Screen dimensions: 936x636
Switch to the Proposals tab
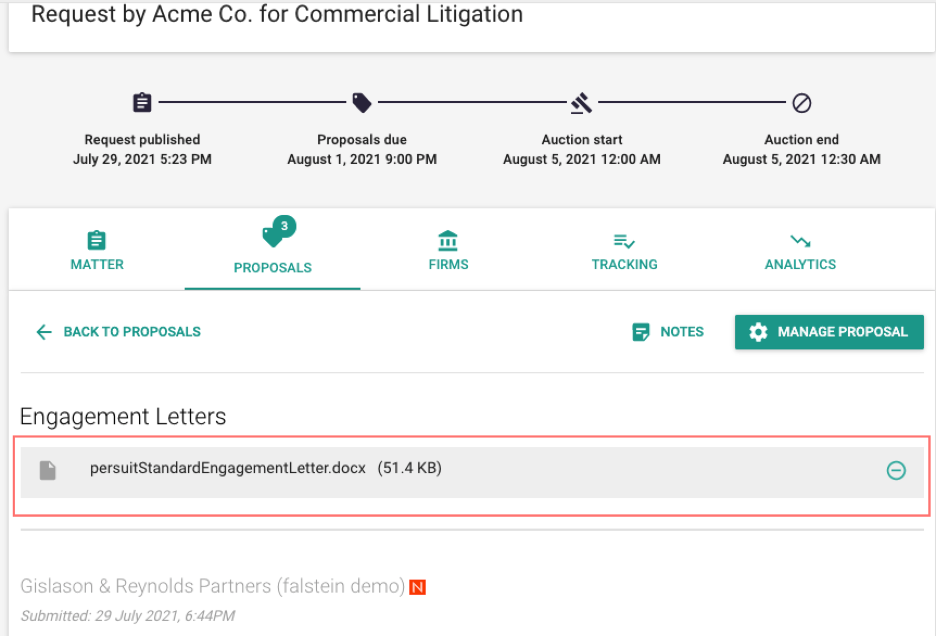pos(272,251)
